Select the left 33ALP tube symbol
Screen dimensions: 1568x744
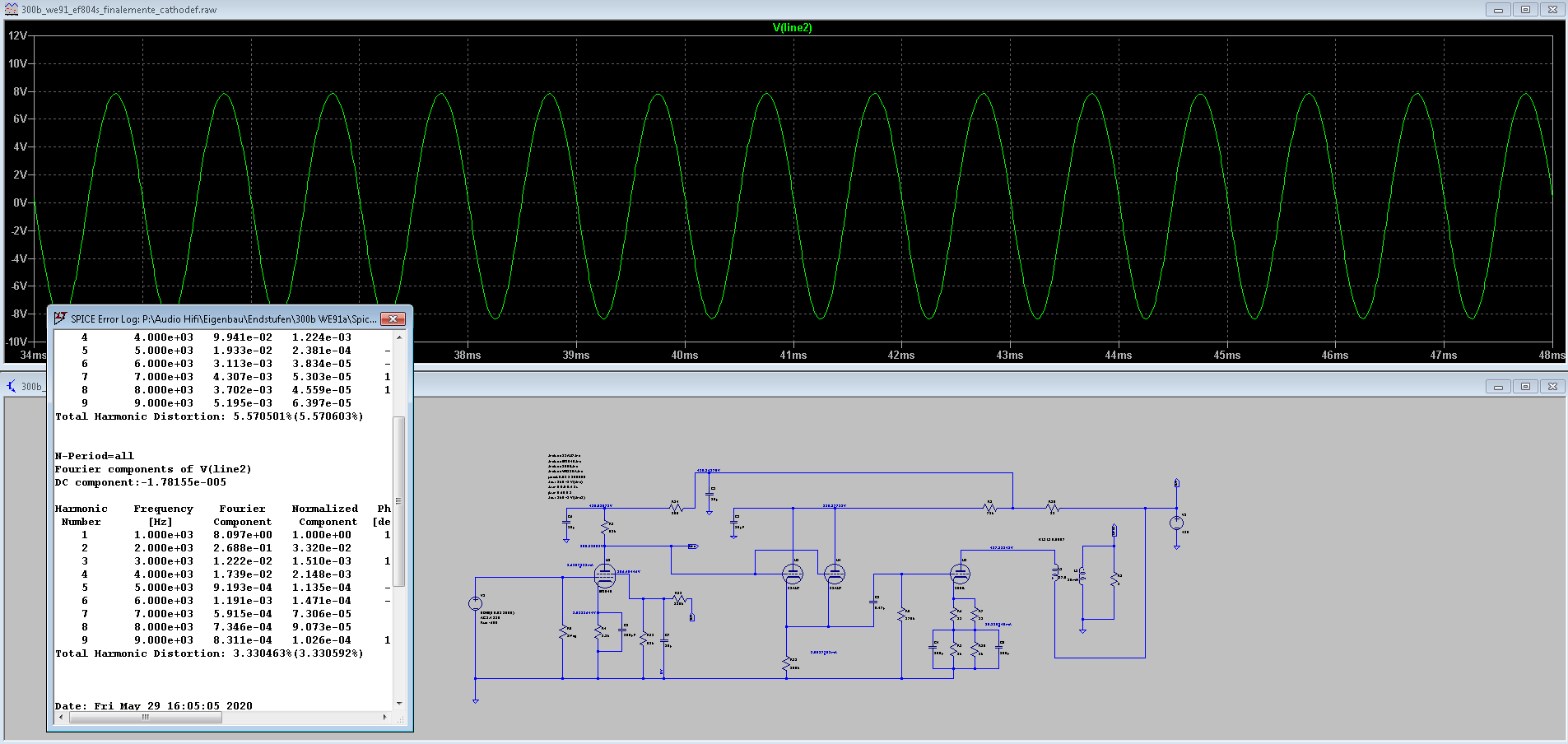[x=792, y=574]
